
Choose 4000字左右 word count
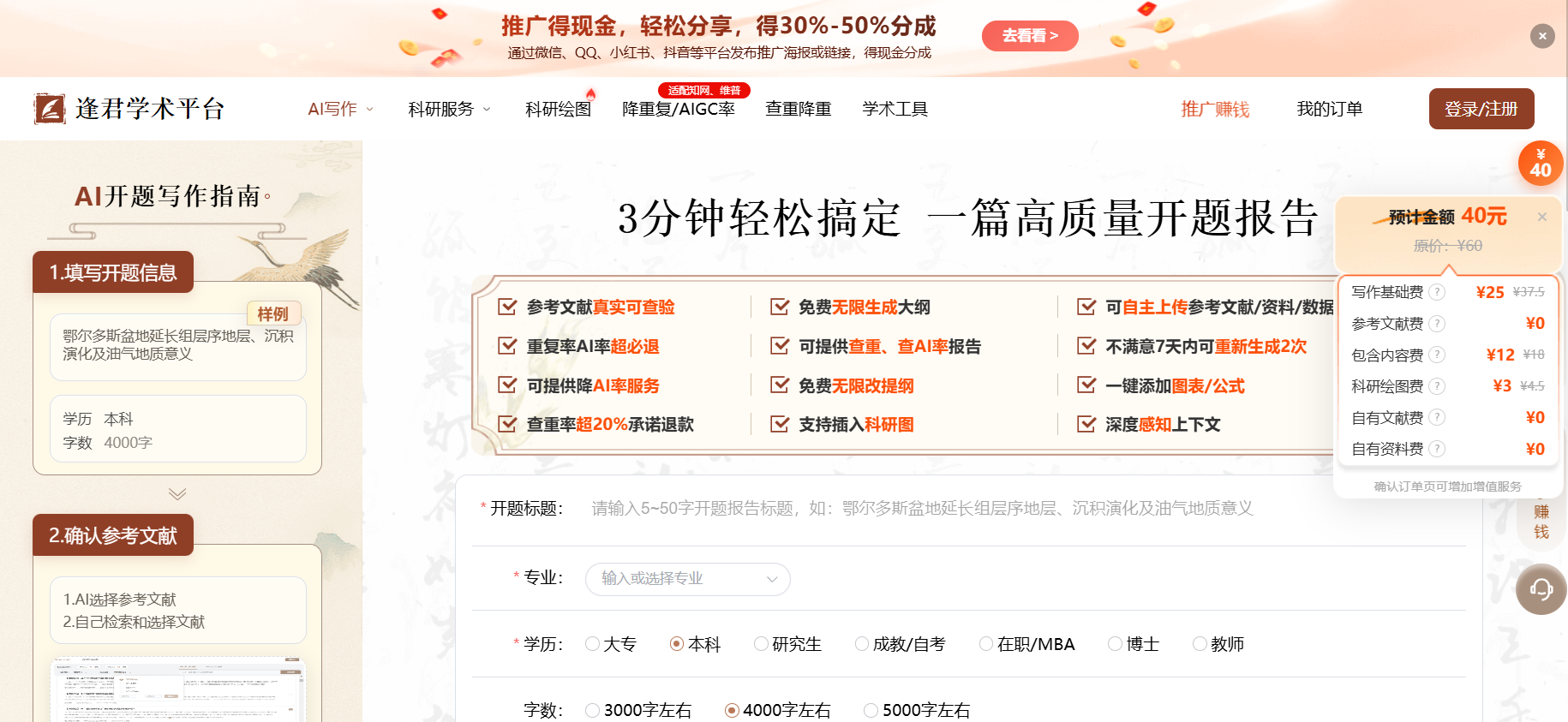[x=778, y=710]
